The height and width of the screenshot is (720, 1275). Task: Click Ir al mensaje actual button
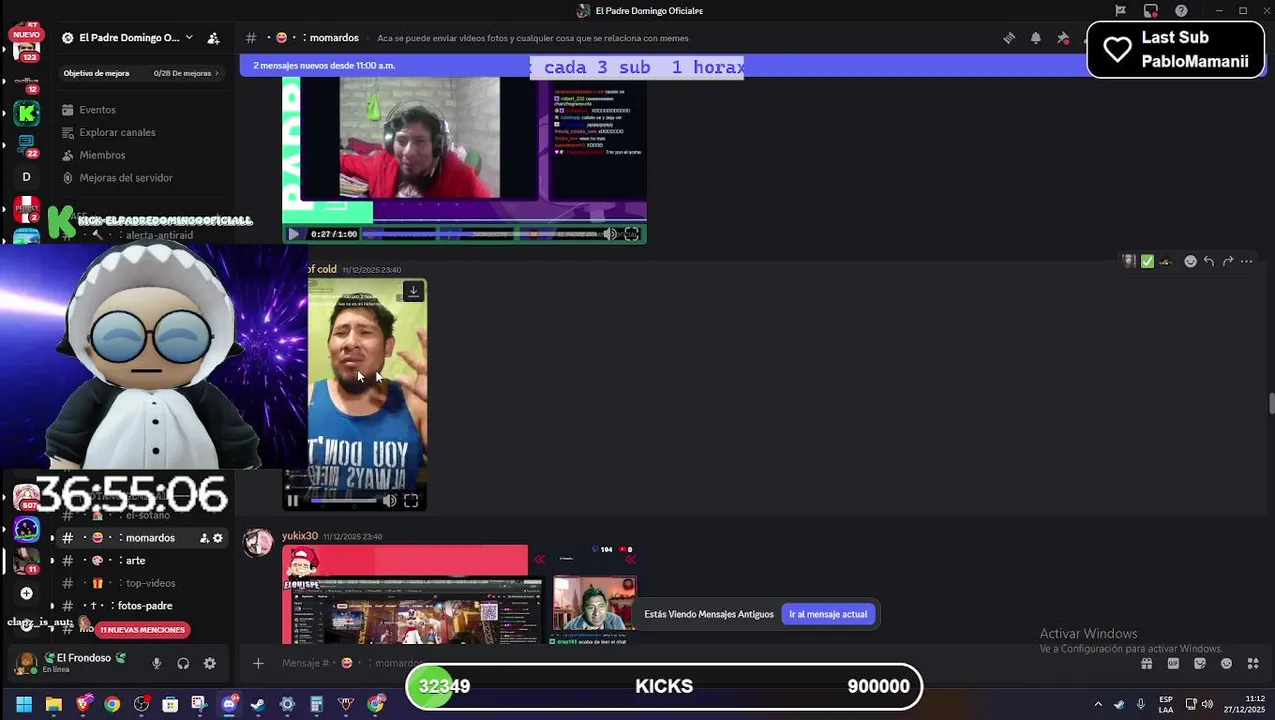[828, 614]
